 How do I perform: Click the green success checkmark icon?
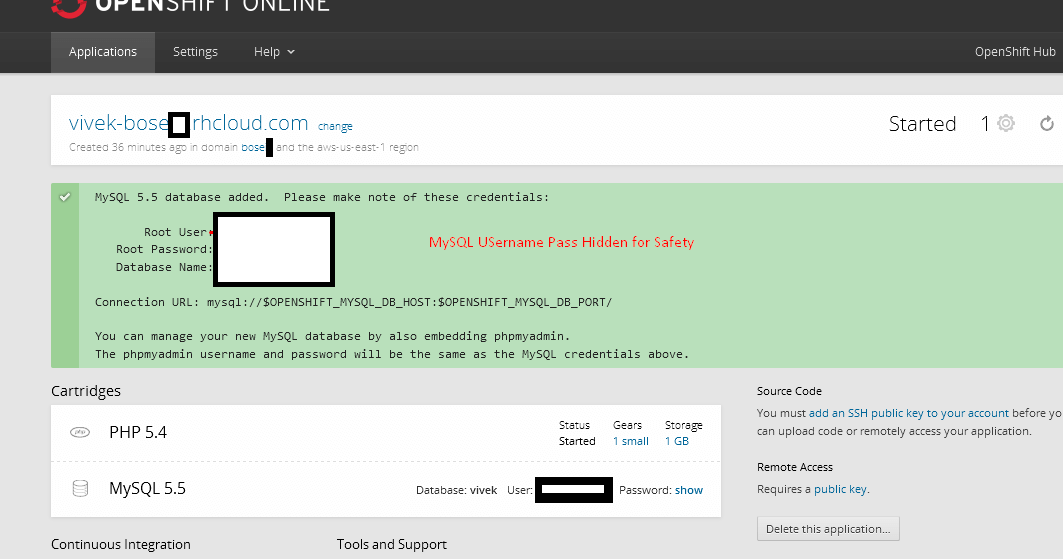tap(64, 197)
